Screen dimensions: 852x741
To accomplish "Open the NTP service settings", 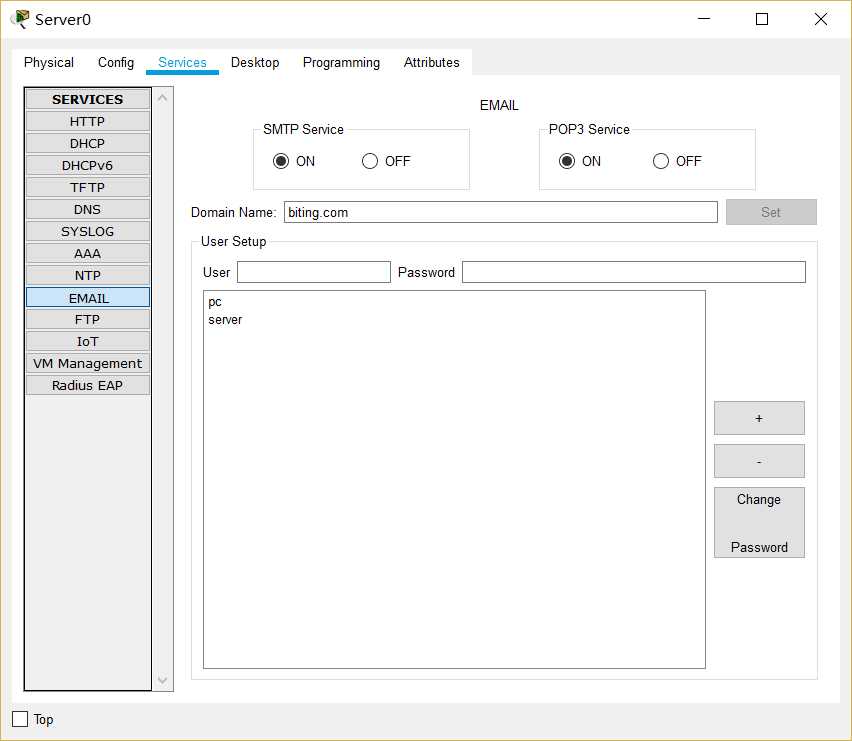I will (87, 275).
